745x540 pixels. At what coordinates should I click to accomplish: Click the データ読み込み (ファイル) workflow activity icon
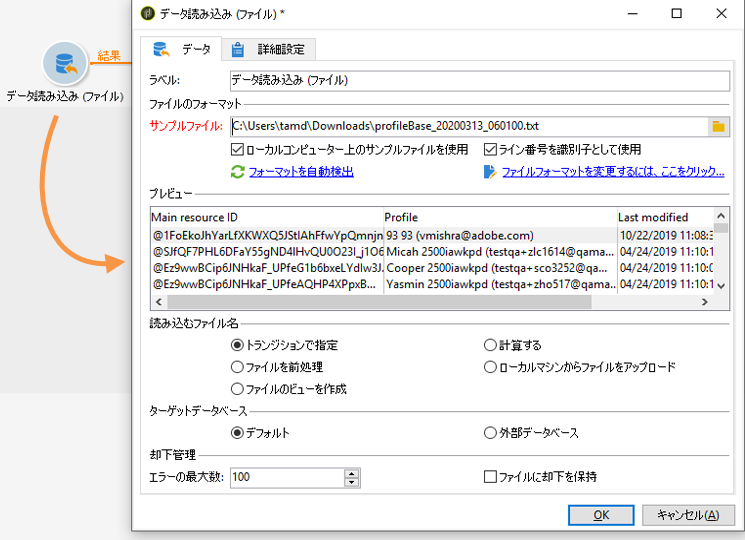click(x=65, y=64)
